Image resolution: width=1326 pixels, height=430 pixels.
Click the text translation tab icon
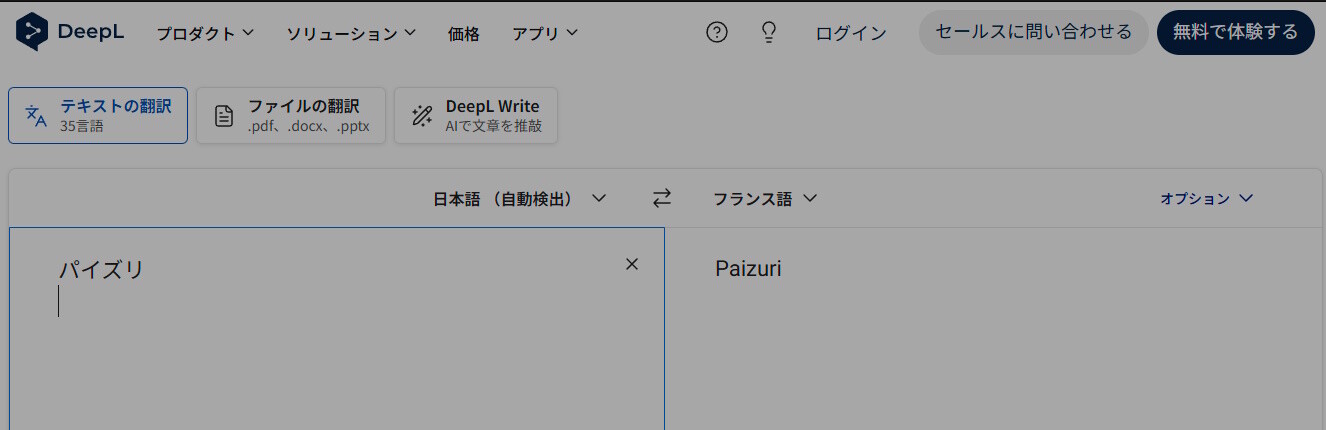(x=36, y=115)
